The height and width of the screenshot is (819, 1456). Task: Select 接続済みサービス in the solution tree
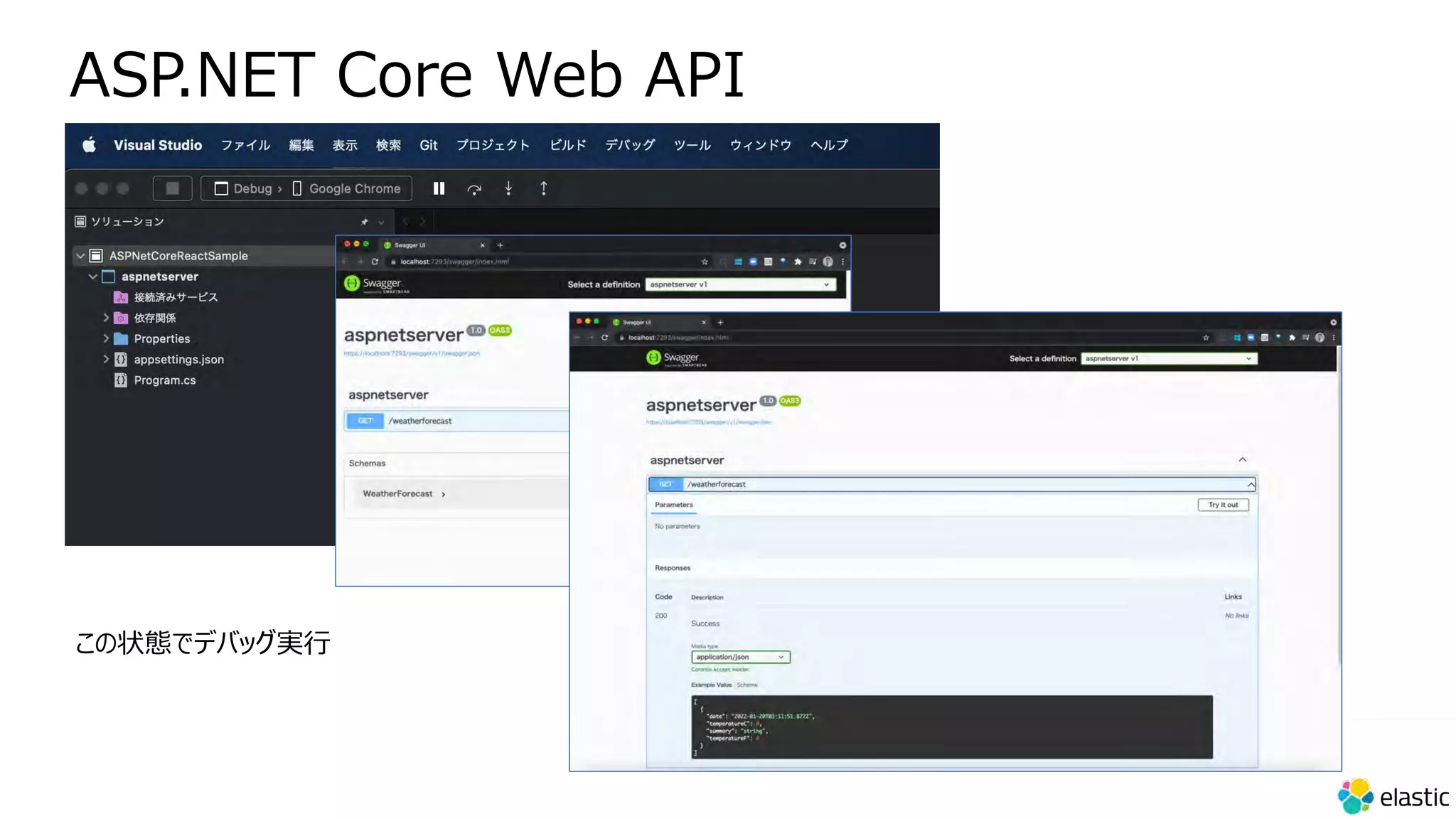[x=176, y=297]
